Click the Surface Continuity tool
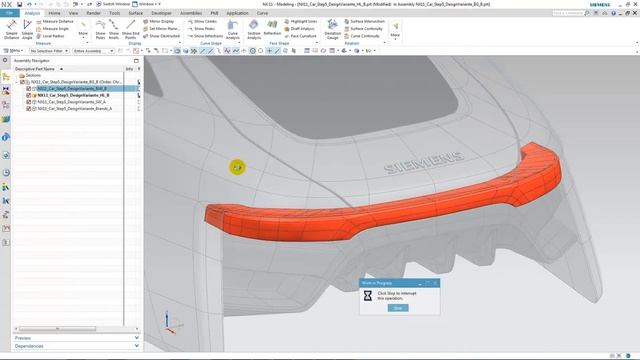The image size is (640, 360). pos(363,29)
